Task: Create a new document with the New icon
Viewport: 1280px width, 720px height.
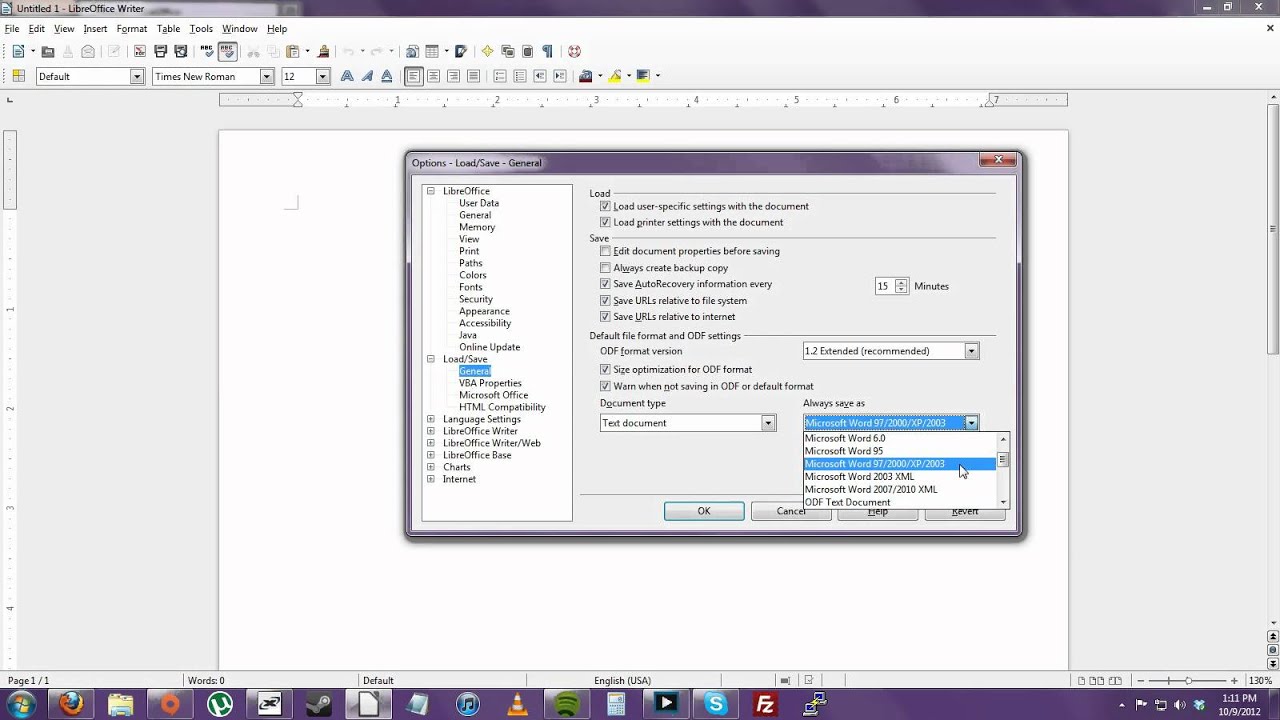Action: point(18,51)
